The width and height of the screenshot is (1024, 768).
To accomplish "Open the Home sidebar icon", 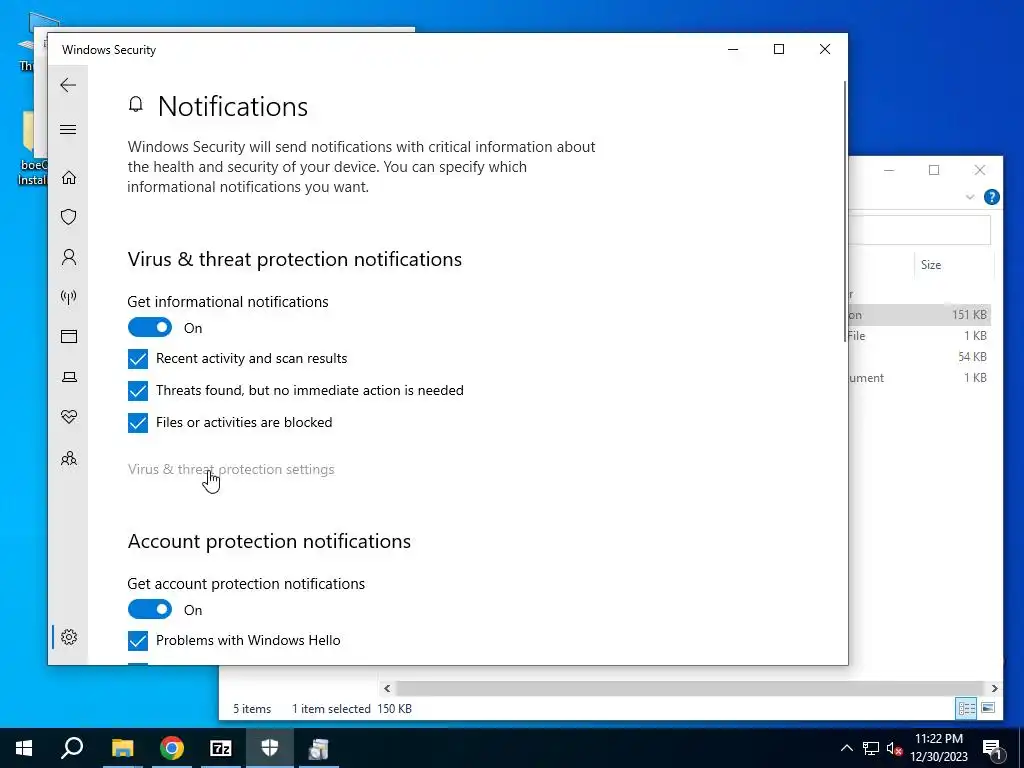I will [x=69, y=178].
